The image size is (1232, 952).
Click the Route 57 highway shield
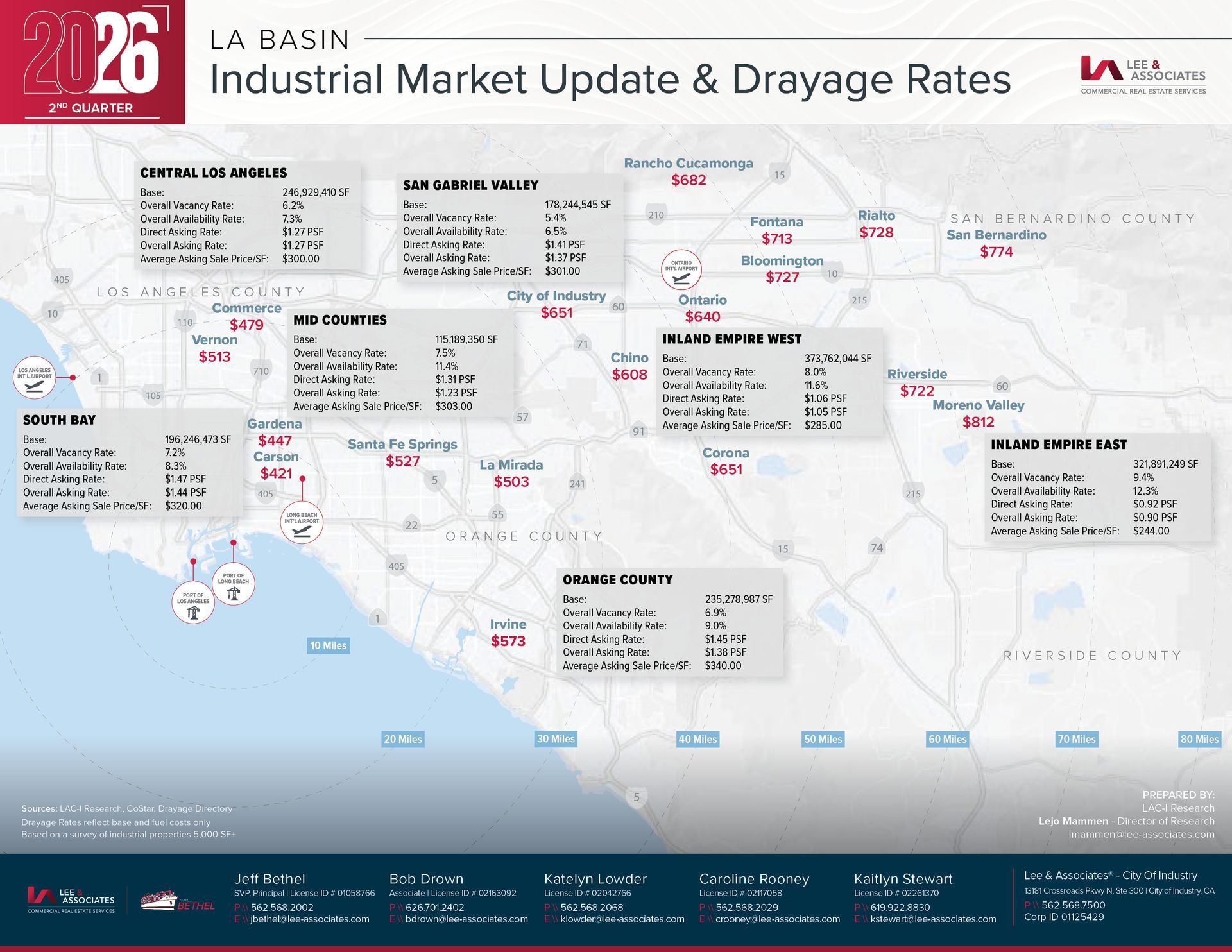(x=522, y=417)
